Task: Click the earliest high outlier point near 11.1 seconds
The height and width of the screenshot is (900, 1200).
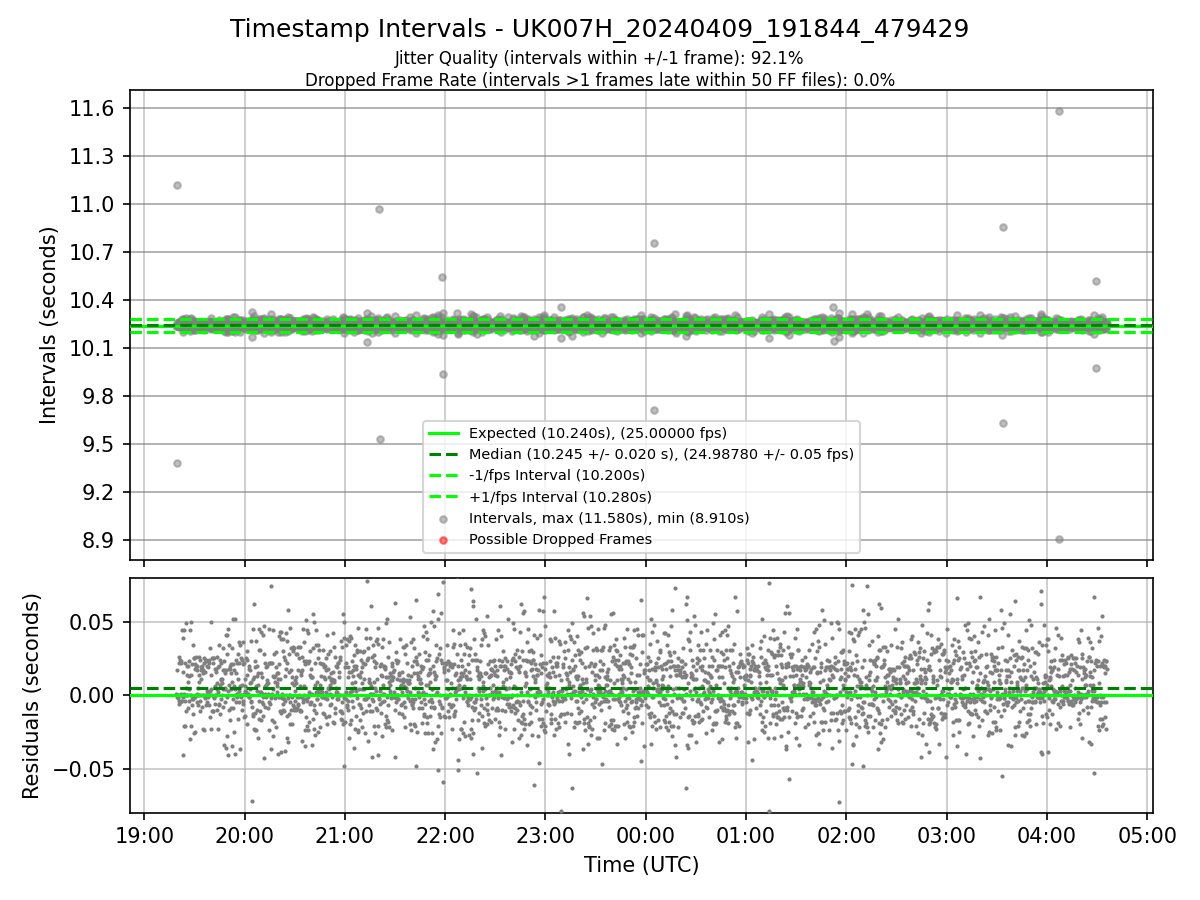Action: pos(177,185)
